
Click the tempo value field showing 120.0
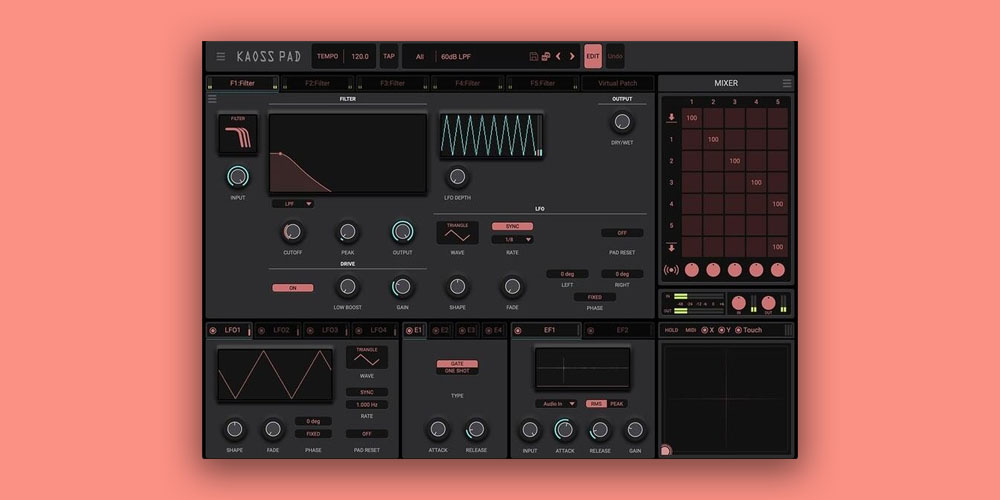[359, 56]
